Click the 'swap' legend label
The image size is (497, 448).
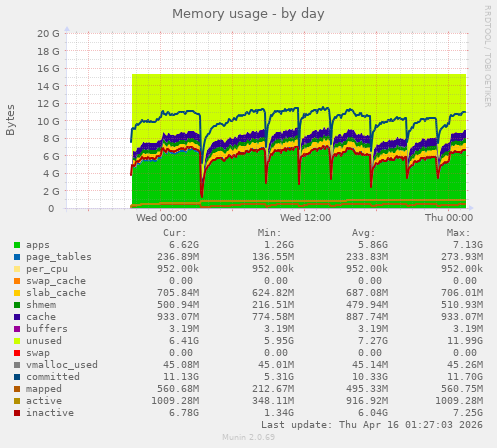[x=38, y=353]
